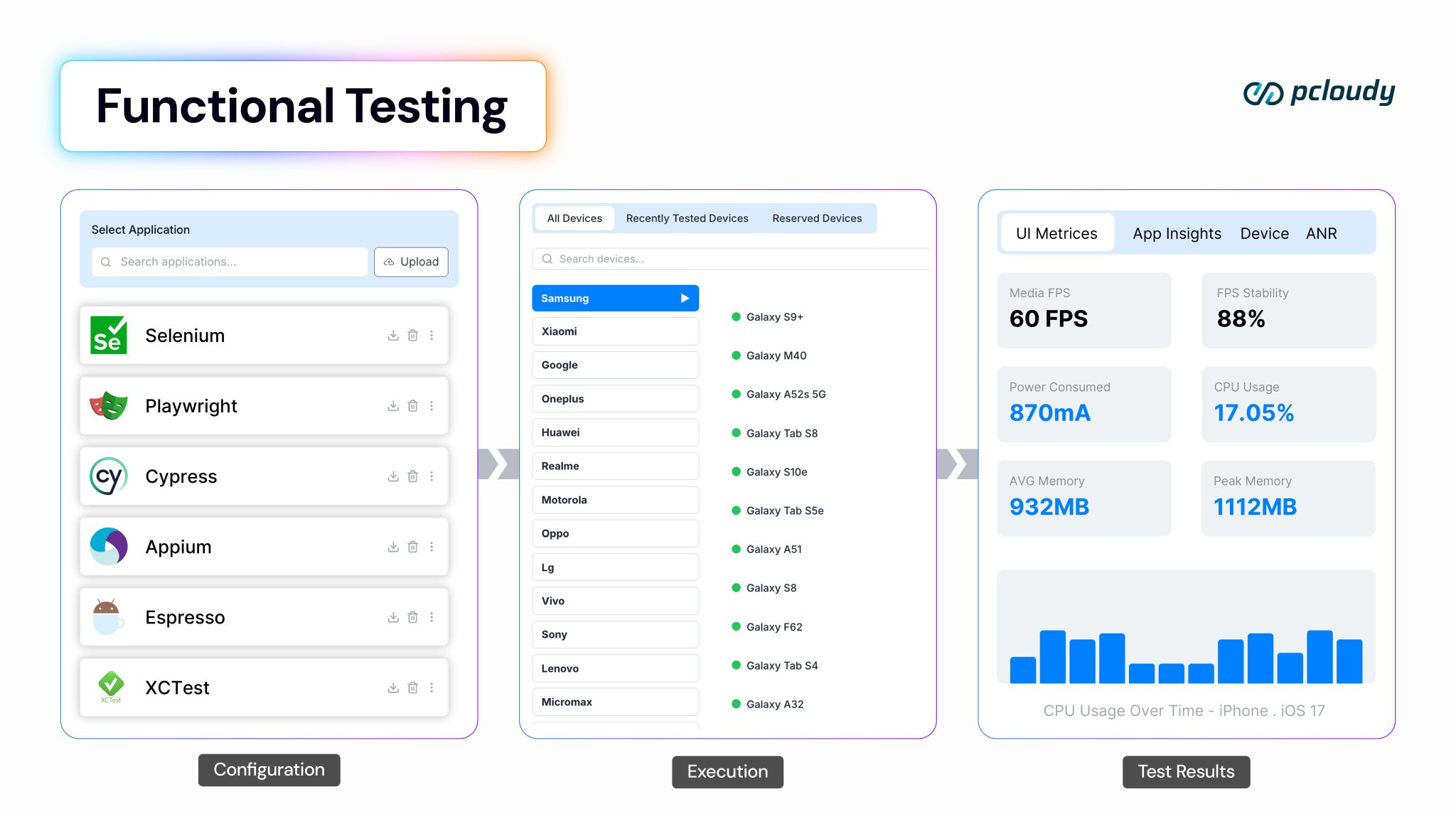Open the Playwright three-dot menu
Image resolution: width=1456 pixels, height=819 pixels.
pyautogui.click(x=432, y=406)
